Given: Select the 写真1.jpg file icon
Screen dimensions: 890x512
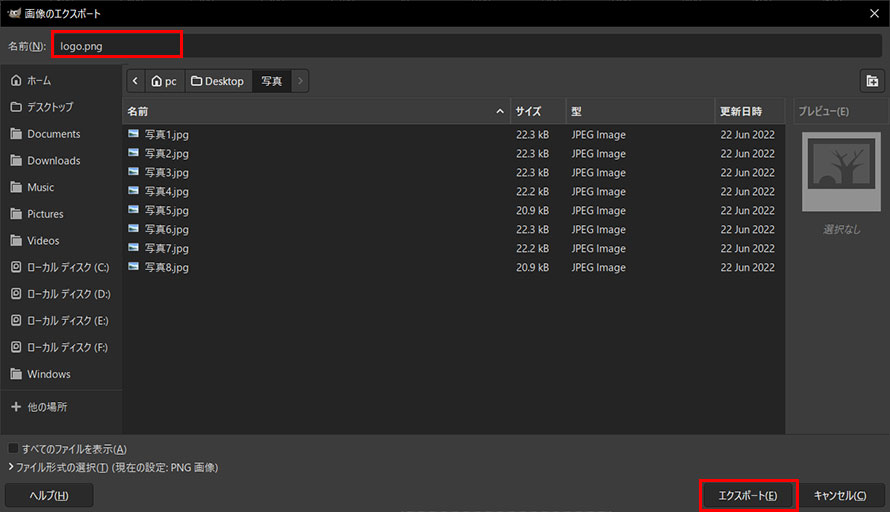Looking at the screenshot, I should (x=133, y=134).
